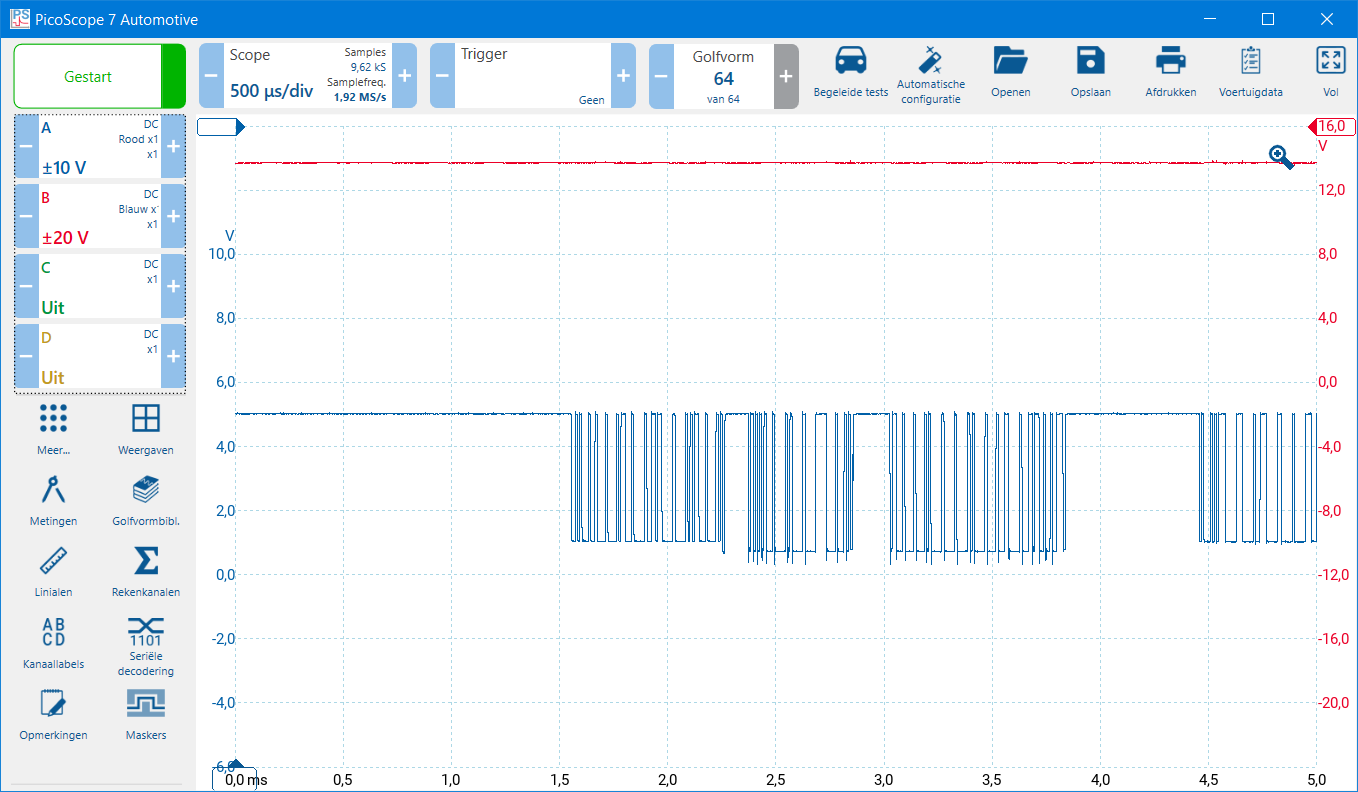Open Weergaven views menu
Viewport: 1358px width, 792px height.
(146, 419)
